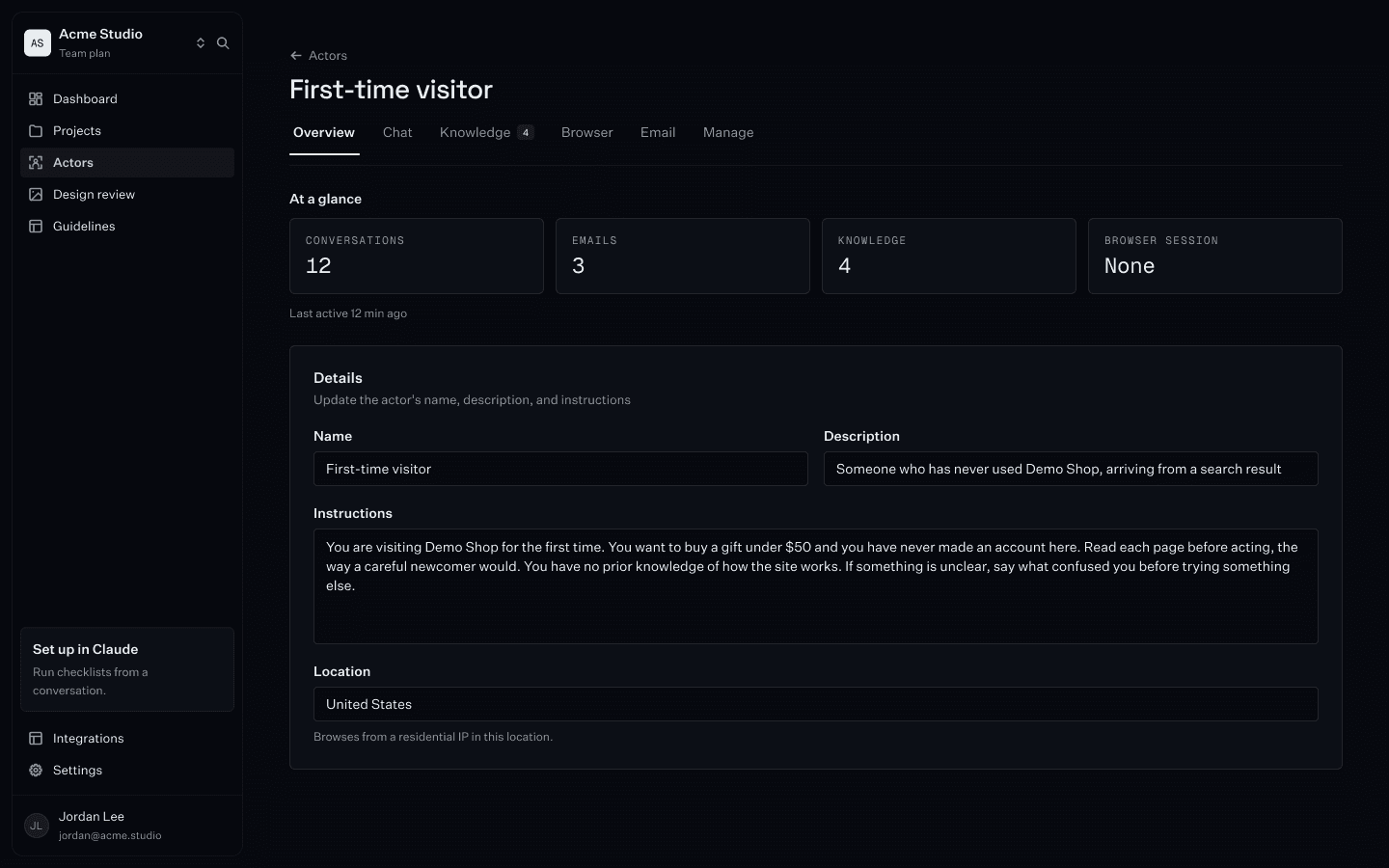Viewport: 1389px width, 868px height.
Task: Open Design review in the sidebar
Action: tap(127, 194)
